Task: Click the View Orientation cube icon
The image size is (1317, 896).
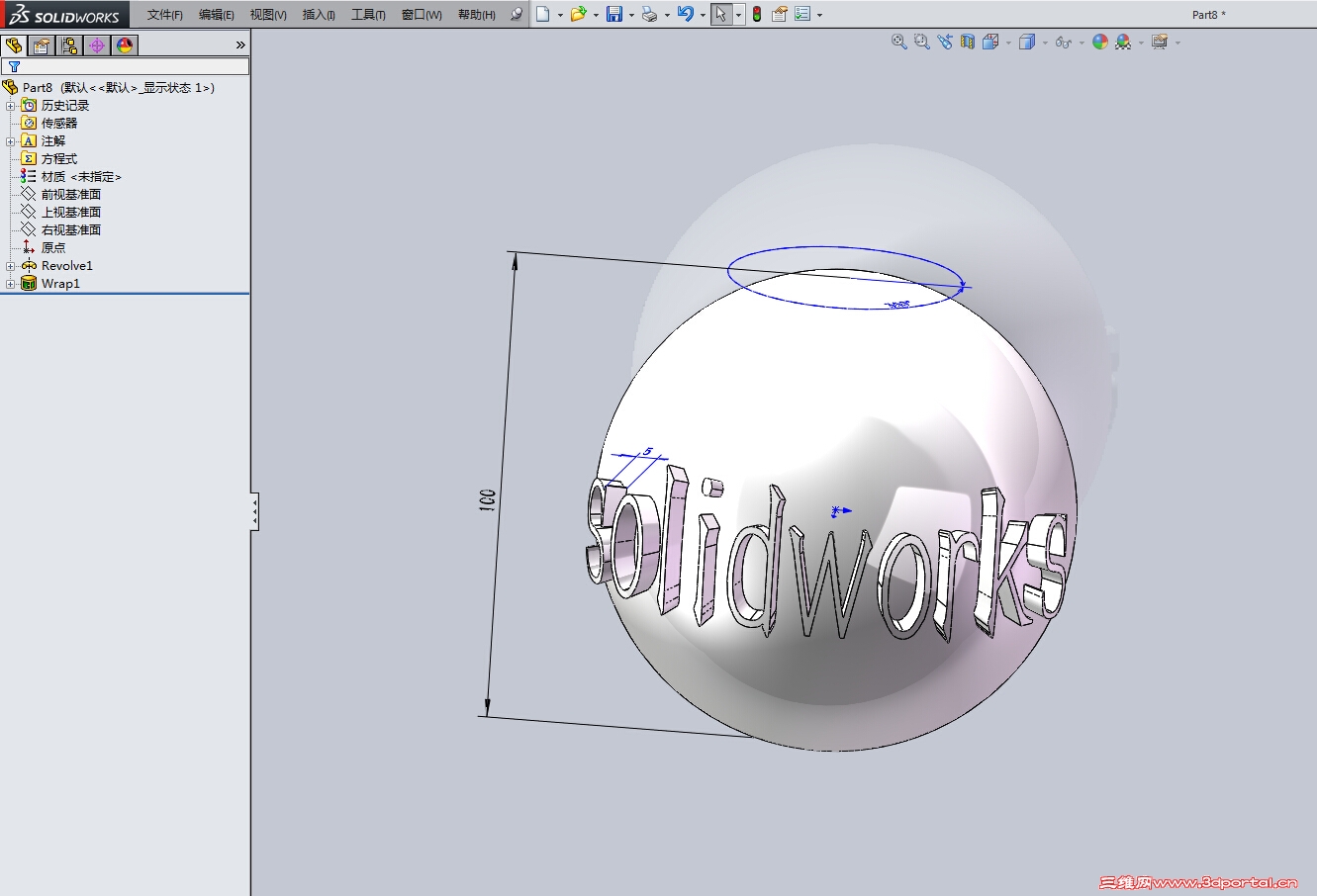Action: (990, 42)
